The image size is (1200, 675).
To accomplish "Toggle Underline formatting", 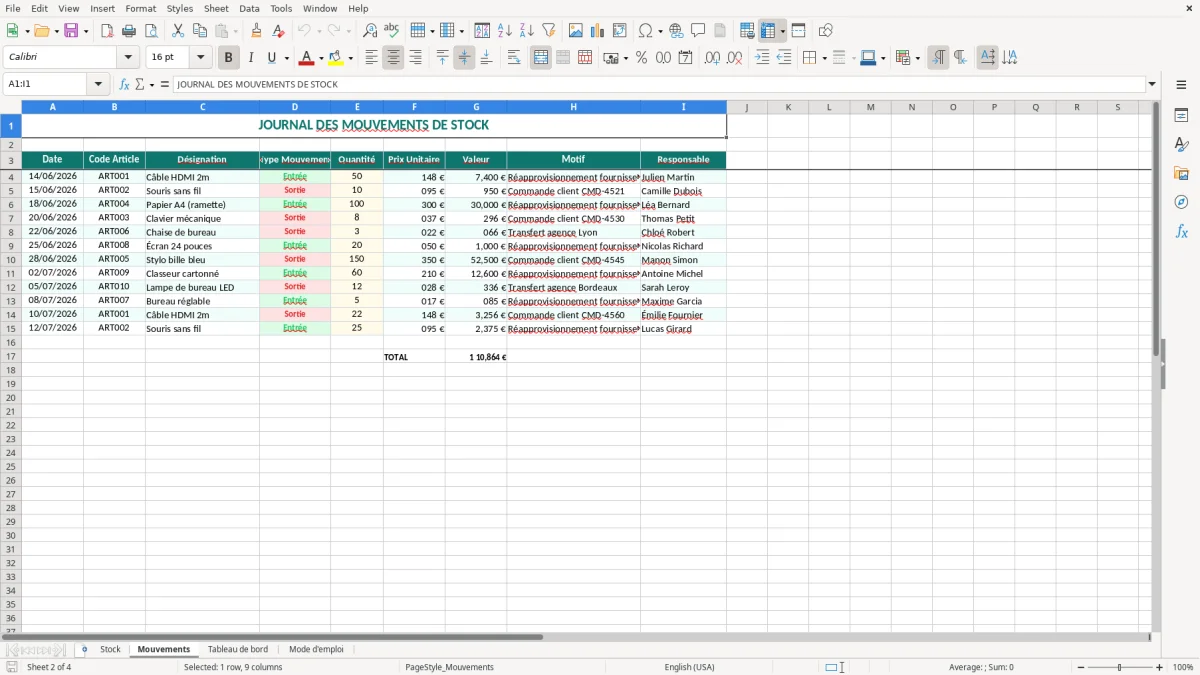I will (x=271, y=58).
